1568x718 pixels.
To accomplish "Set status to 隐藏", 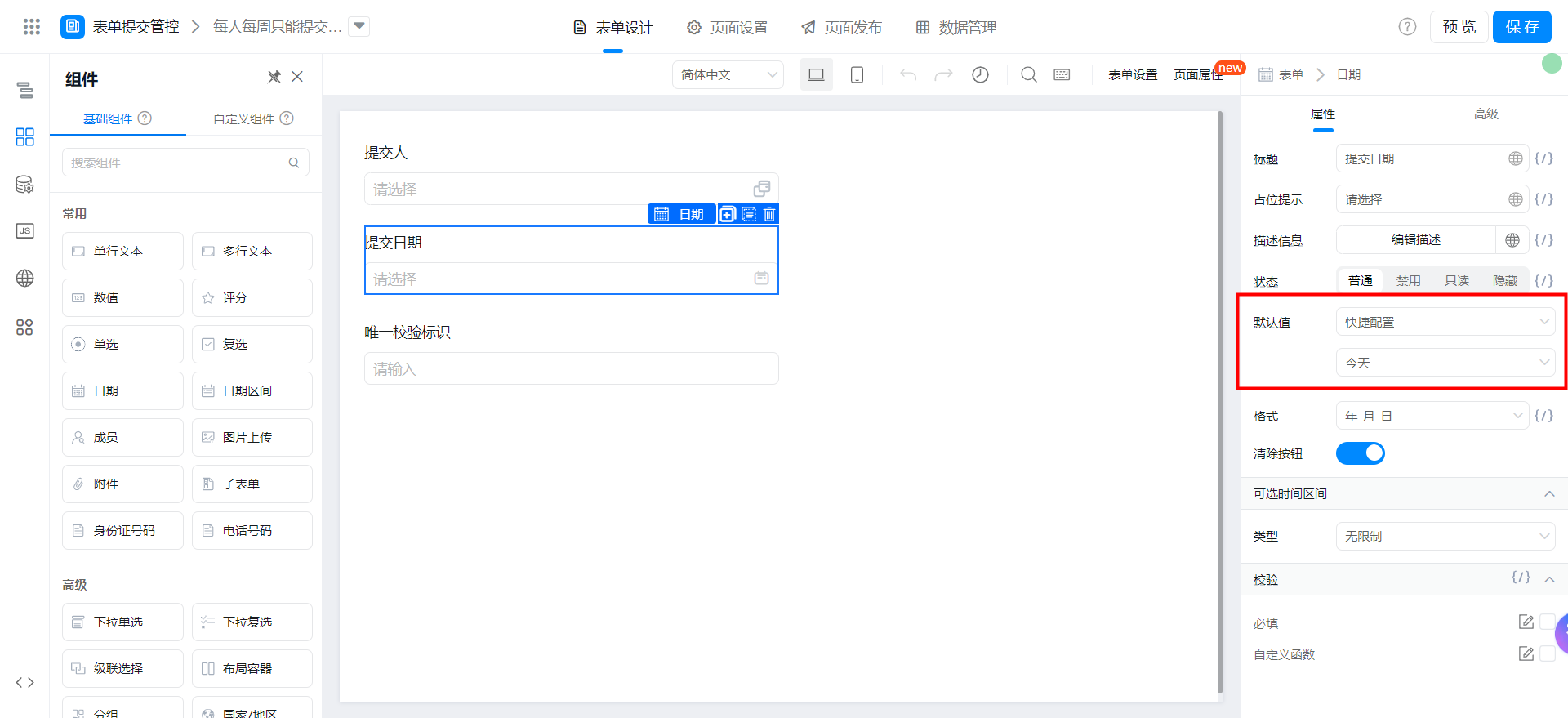I will pos(1504,280).
